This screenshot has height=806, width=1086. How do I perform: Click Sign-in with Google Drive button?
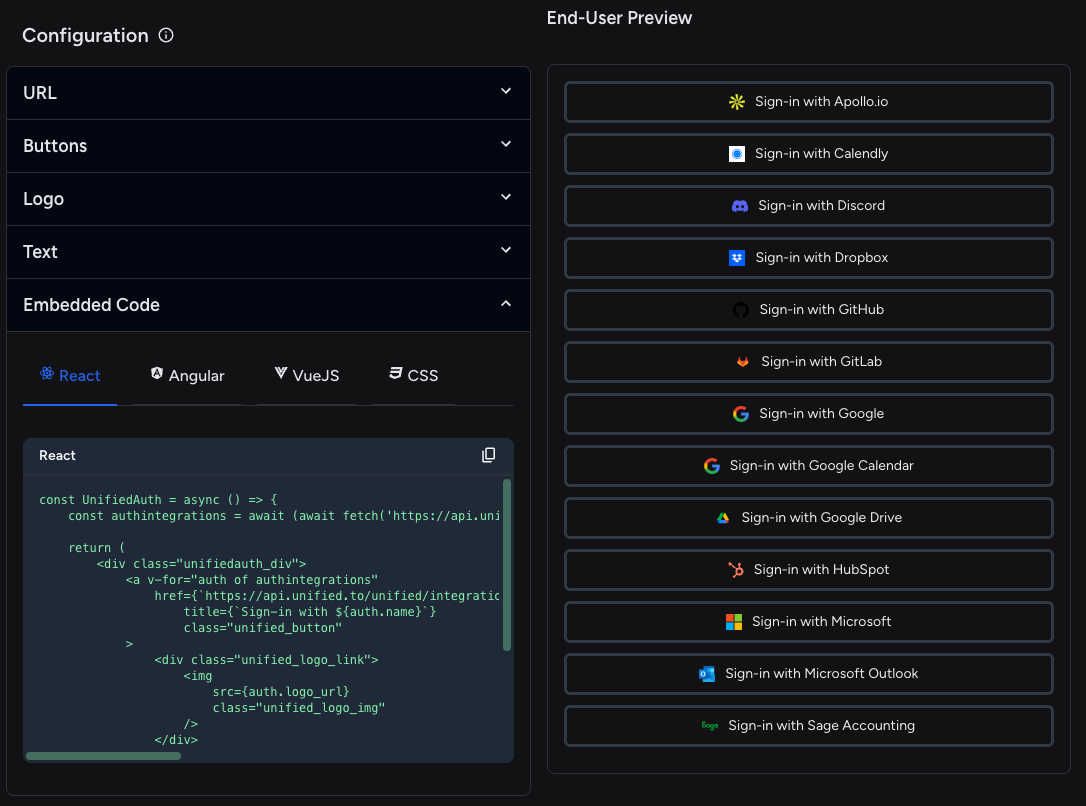click(x=809, y=518)
